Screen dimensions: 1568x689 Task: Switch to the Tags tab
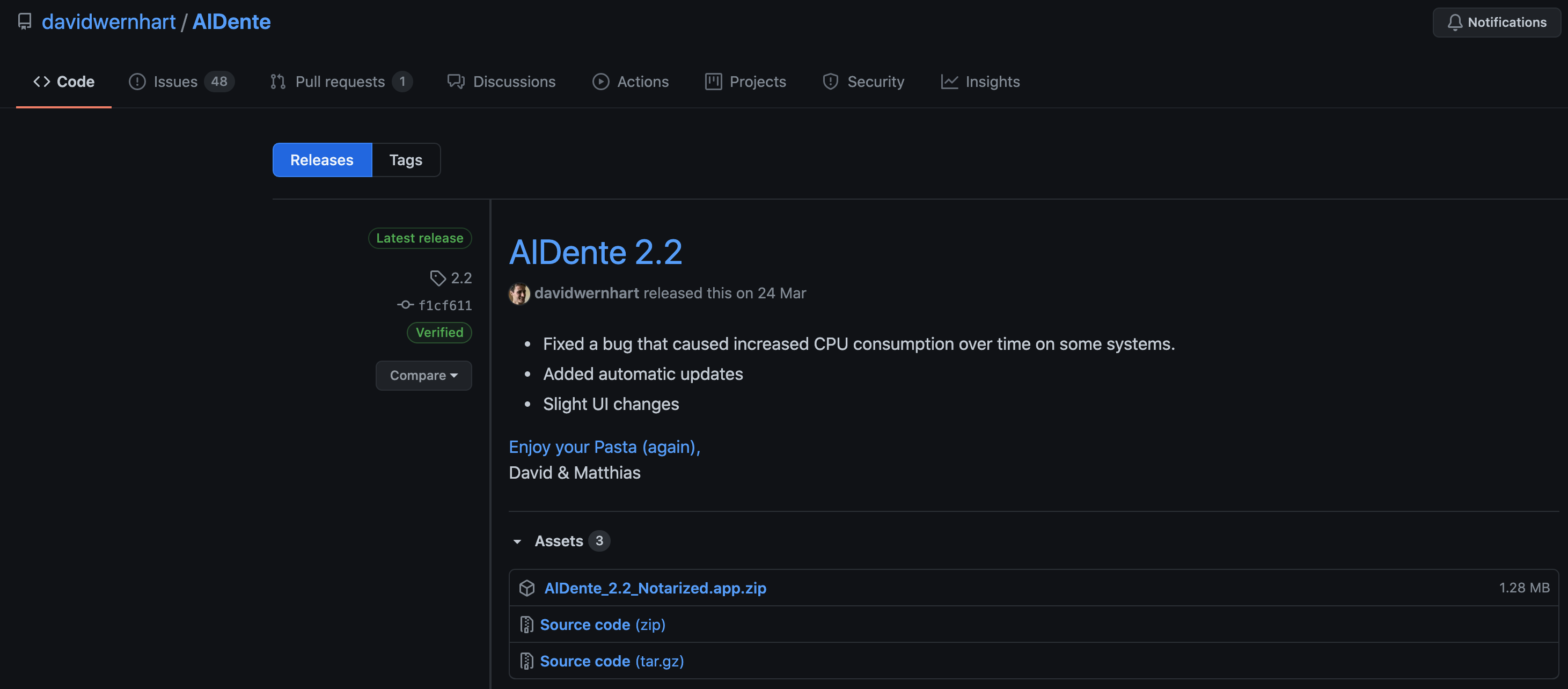pos(405,160)
